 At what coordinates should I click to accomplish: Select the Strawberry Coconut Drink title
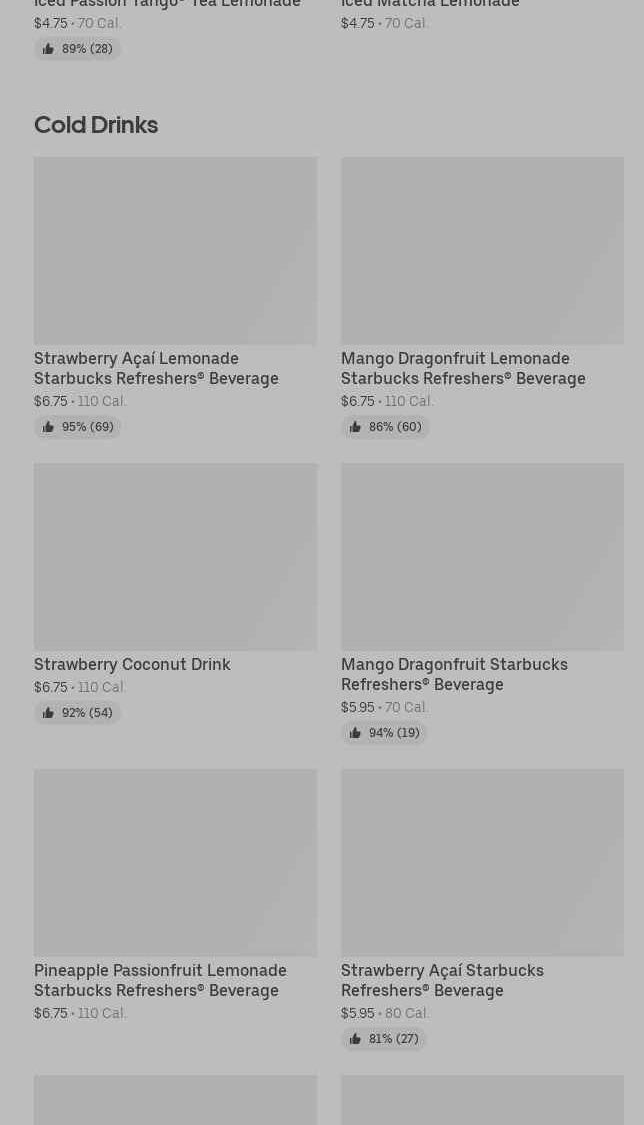coord(132,664)
